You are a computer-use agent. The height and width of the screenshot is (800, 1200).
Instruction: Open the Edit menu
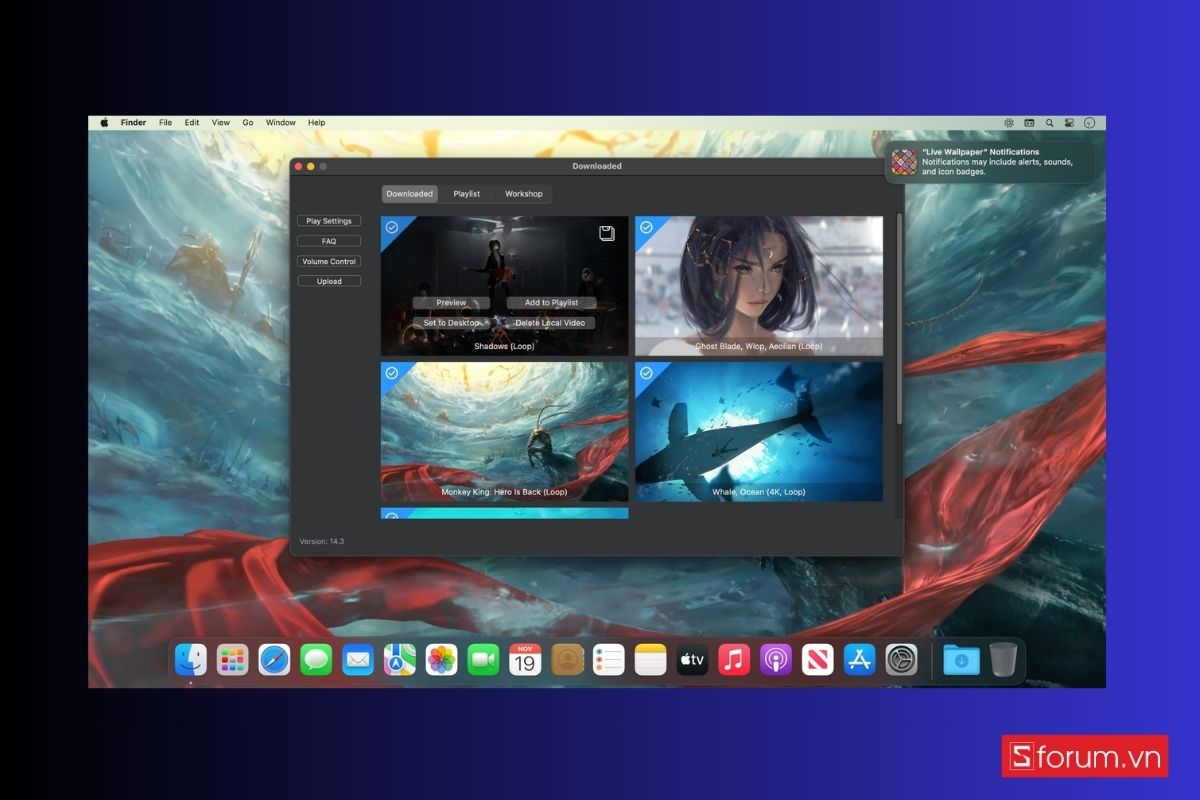click(192, 123)
